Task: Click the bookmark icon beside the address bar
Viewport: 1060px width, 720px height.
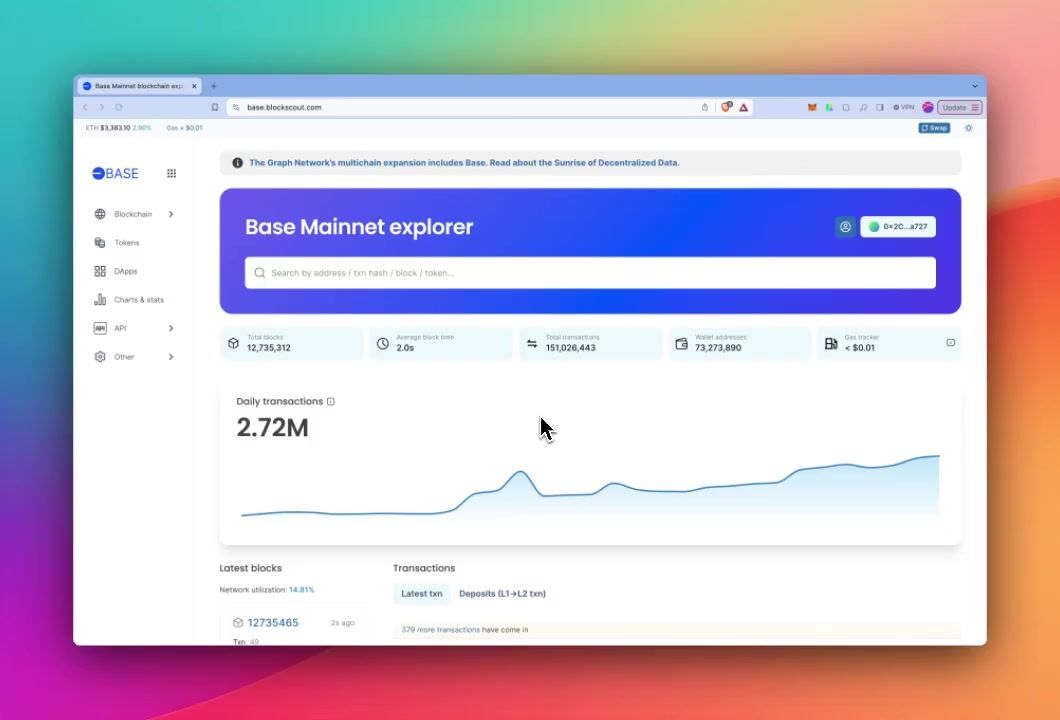Action: 215,107
